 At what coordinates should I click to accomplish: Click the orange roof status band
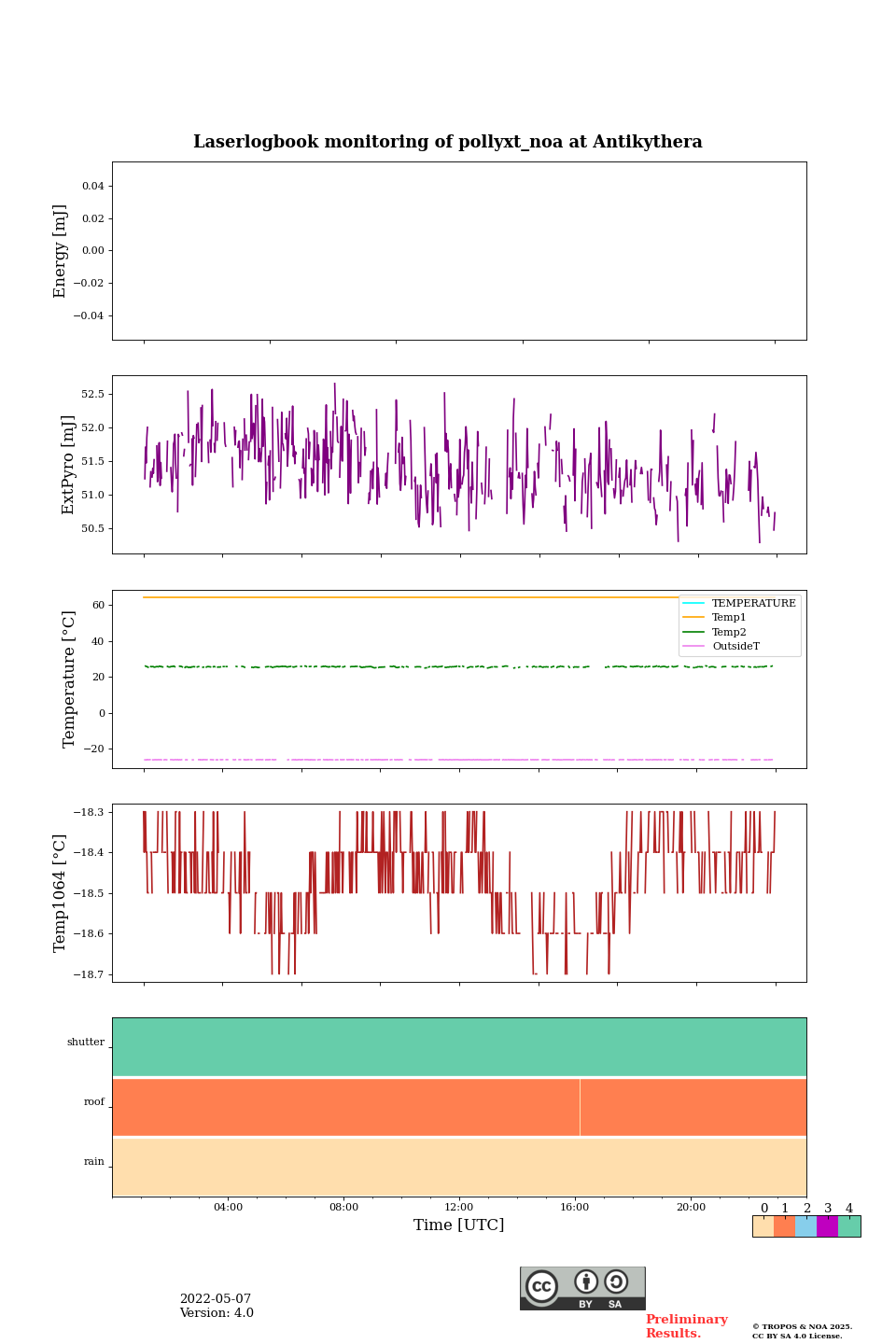459,1107
